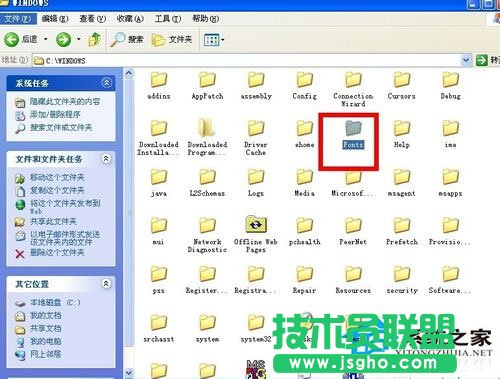
Task: Click 移动这个文件夹 link
Action: coord(57,177)
